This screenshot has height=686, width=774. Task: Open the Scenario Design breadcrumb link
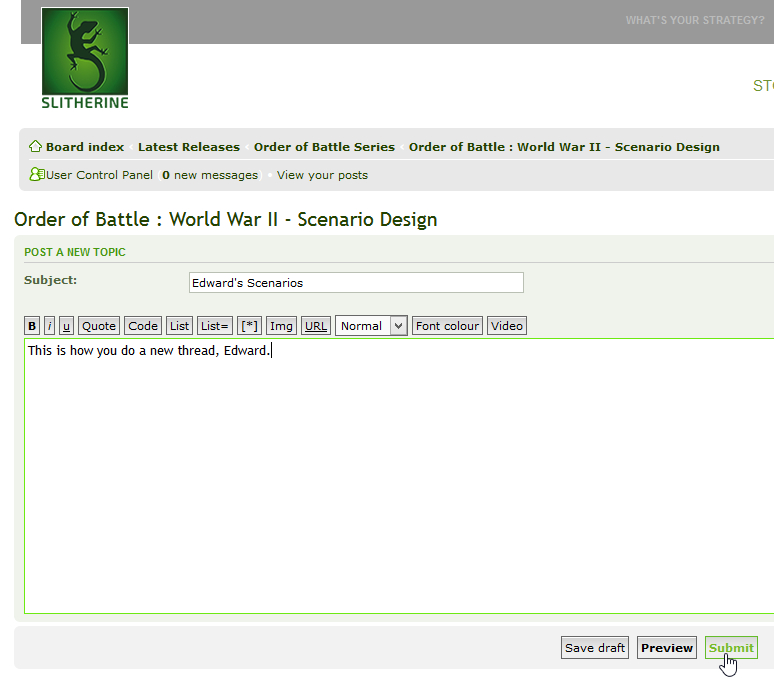pos(564,147)
